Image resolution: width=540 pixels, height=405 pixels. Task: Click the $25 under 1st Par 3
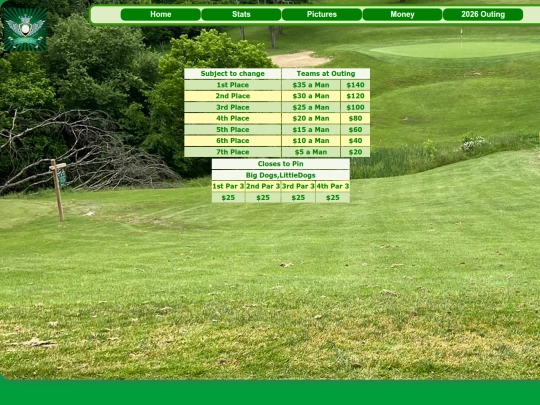pos(228,198)
